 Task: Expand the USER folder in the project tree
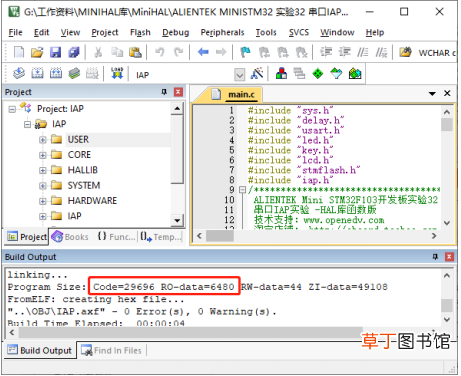click(x=43, y=140)
